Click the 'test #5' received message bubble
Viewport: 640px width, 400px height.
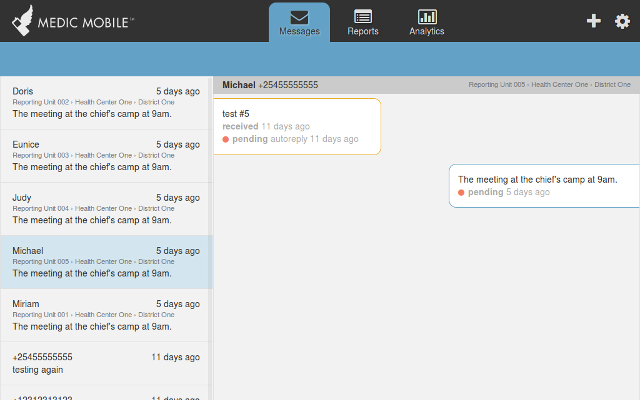click(297, 127)
